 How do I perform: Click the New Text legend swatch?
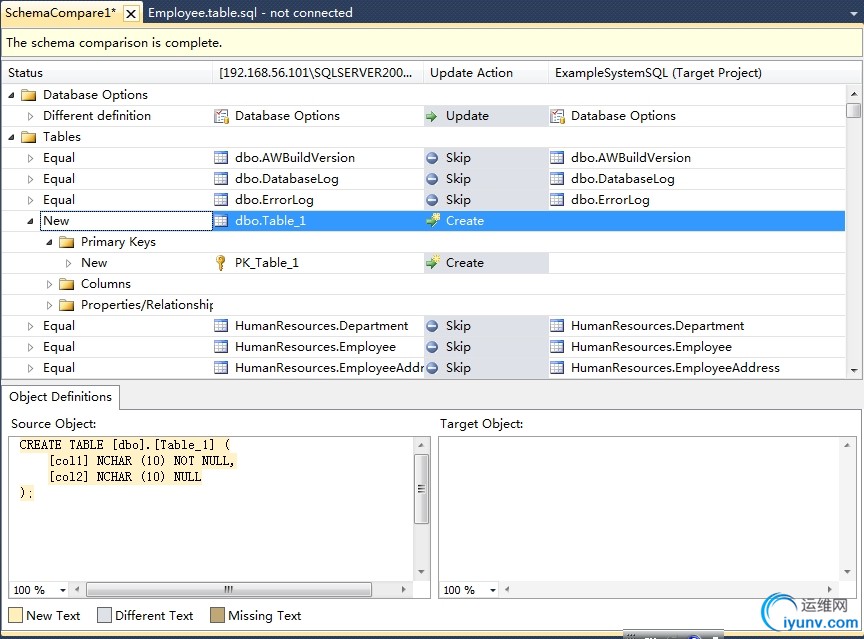(15, 615)
